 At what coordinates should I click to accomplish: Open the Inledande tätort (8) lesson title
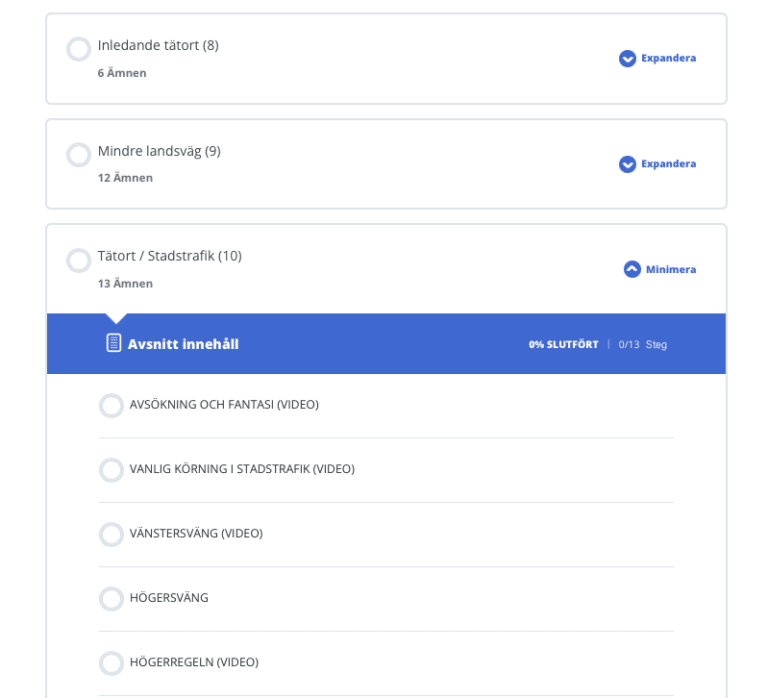[x=158, y=45]
